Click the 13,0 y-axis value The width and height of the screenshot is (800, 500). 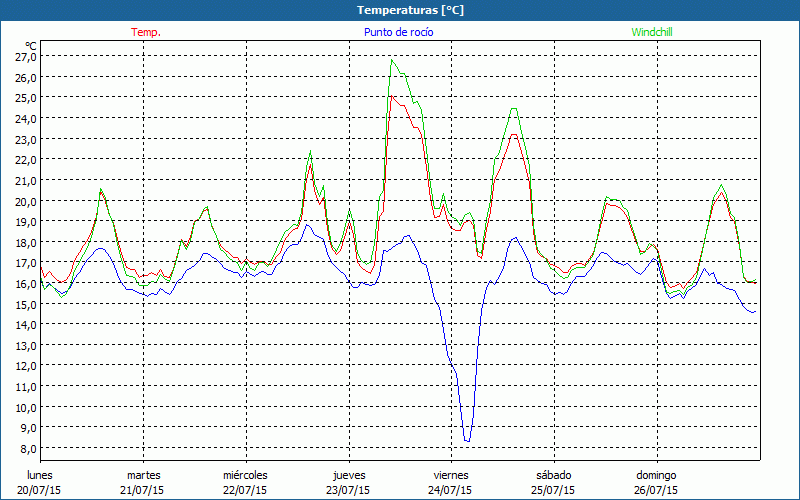(26, 345)
